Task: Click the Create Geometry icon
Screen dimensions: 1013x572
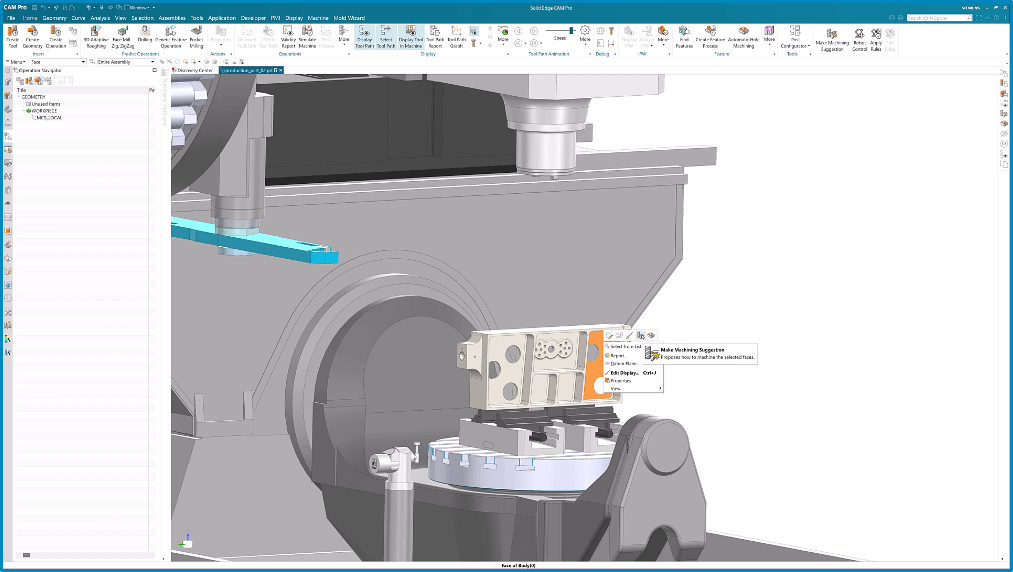Action: tap(33, 35)
